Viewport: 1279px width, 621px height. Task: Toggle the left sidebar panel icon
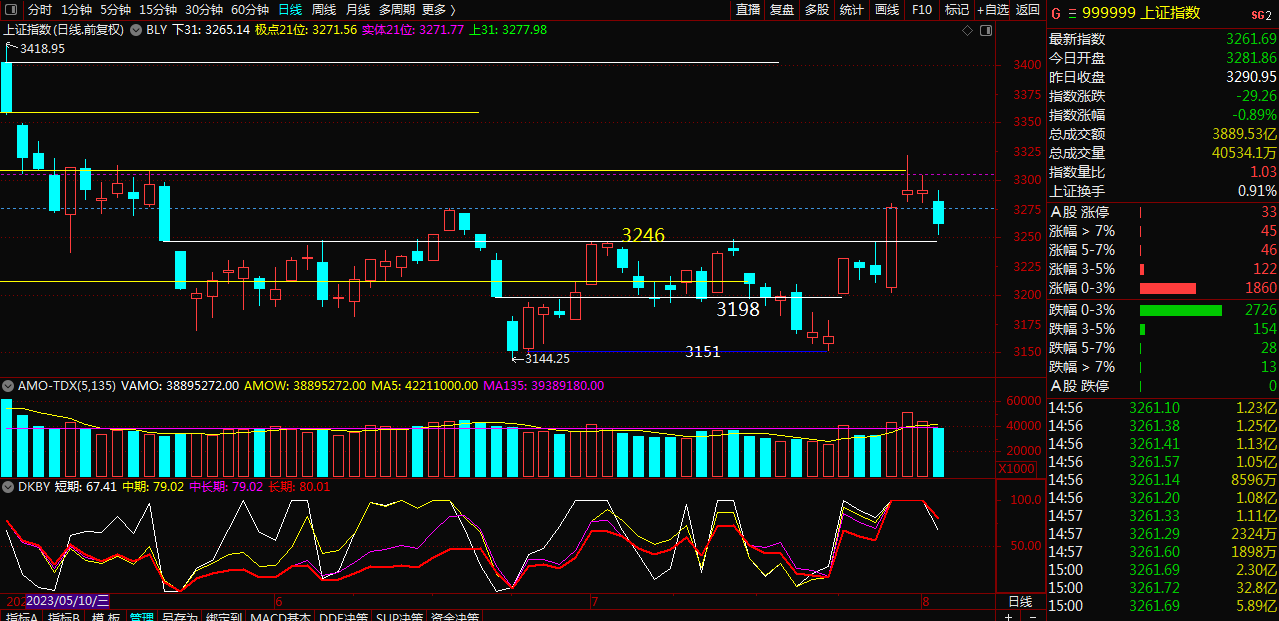tap(10, 9)
